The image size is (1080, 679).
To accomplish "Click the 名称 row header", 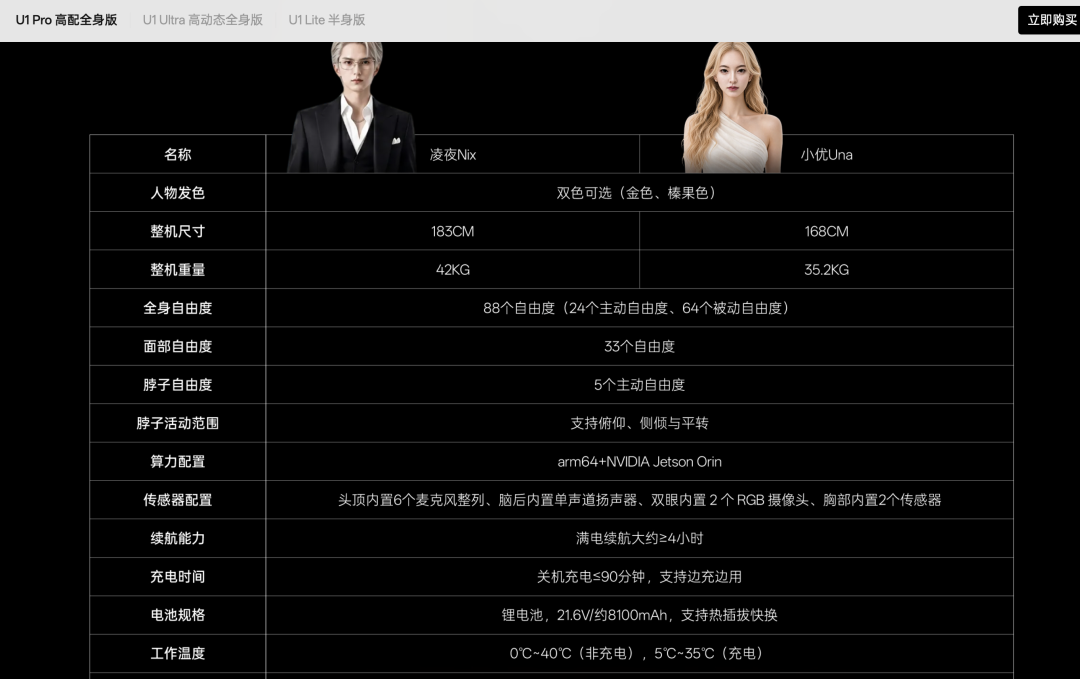I will 178,154.
